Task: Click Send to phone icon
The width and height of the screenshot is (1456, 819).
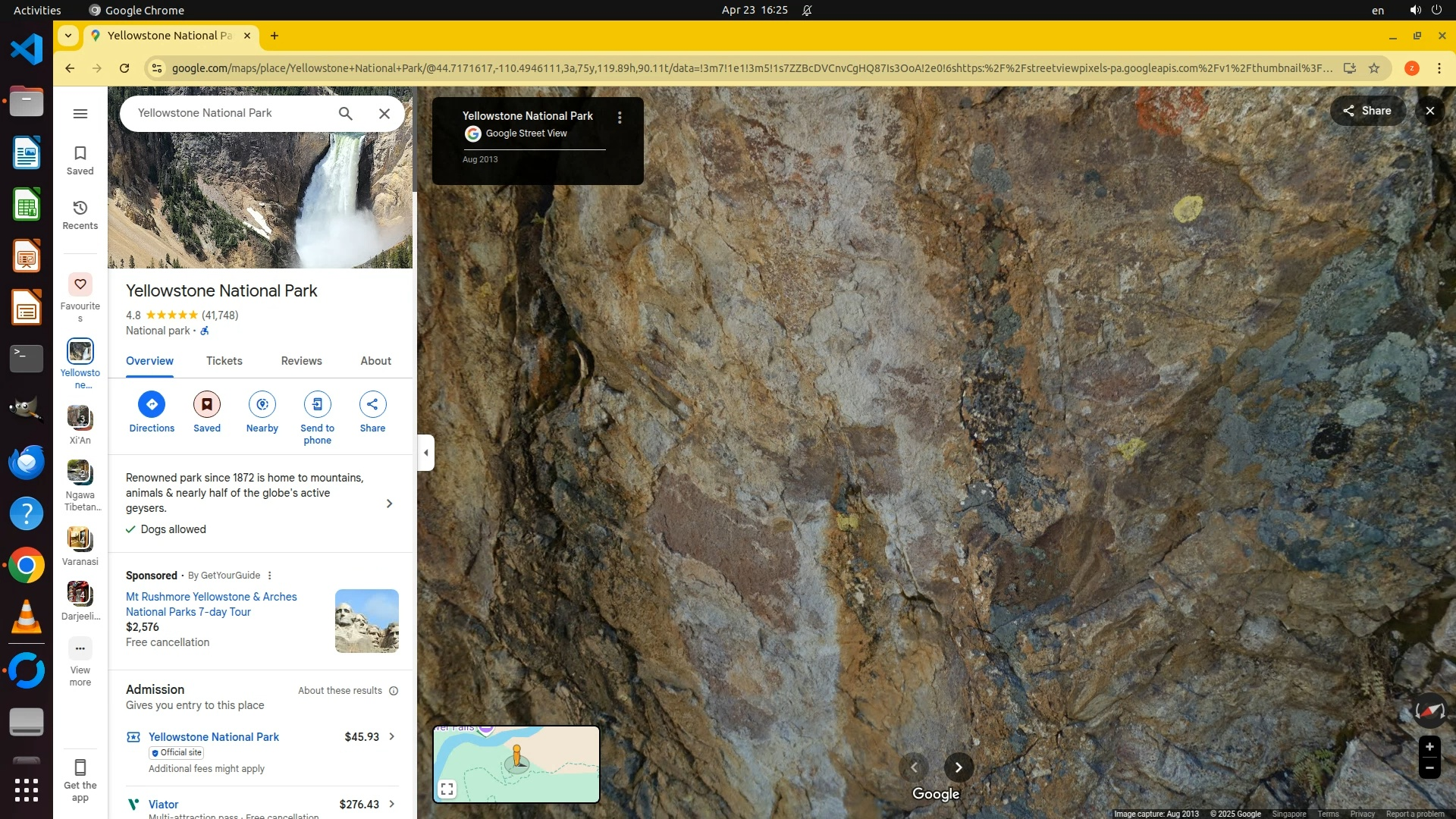Action: (317, 404)
